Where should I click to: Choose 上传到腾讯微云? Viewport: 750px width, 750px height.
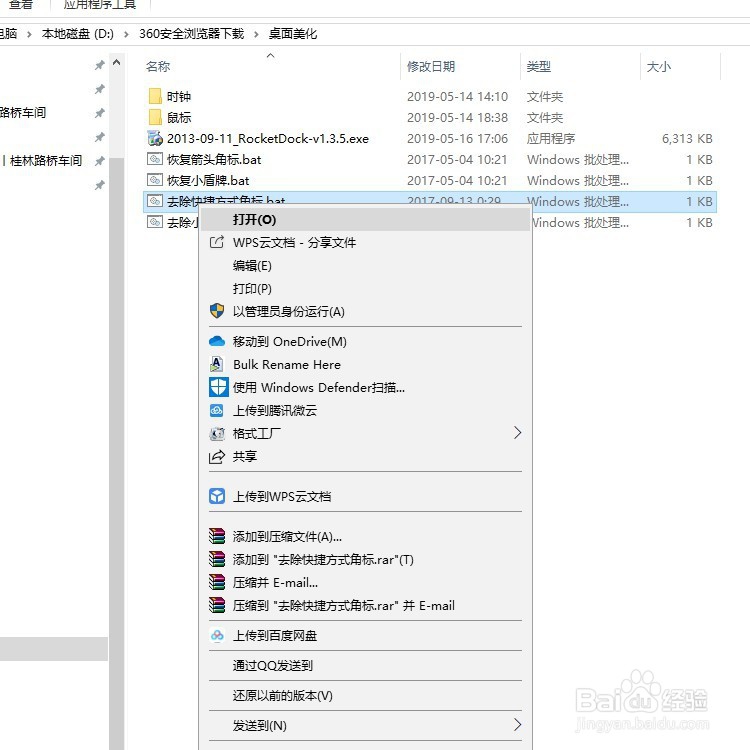pos(365,410)
